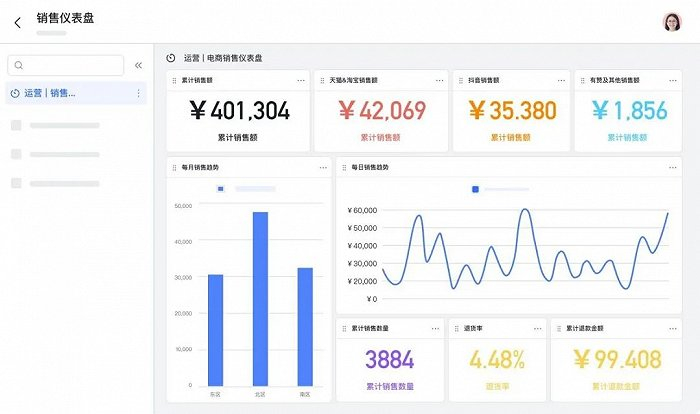
Task: Toggle the blue legend square in 每日销售趋势 chart
Action: (x=475, y=189)
